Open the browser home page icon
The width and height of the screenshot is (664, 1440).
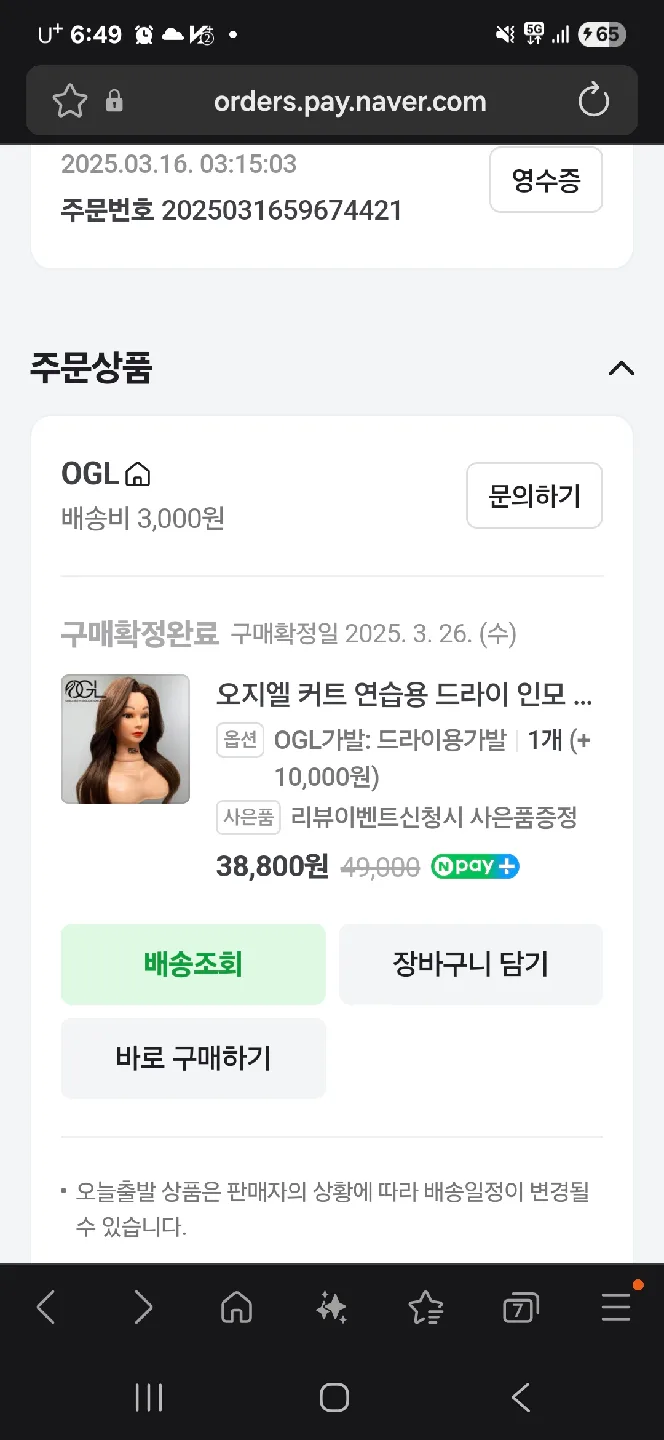point(236,1307)
